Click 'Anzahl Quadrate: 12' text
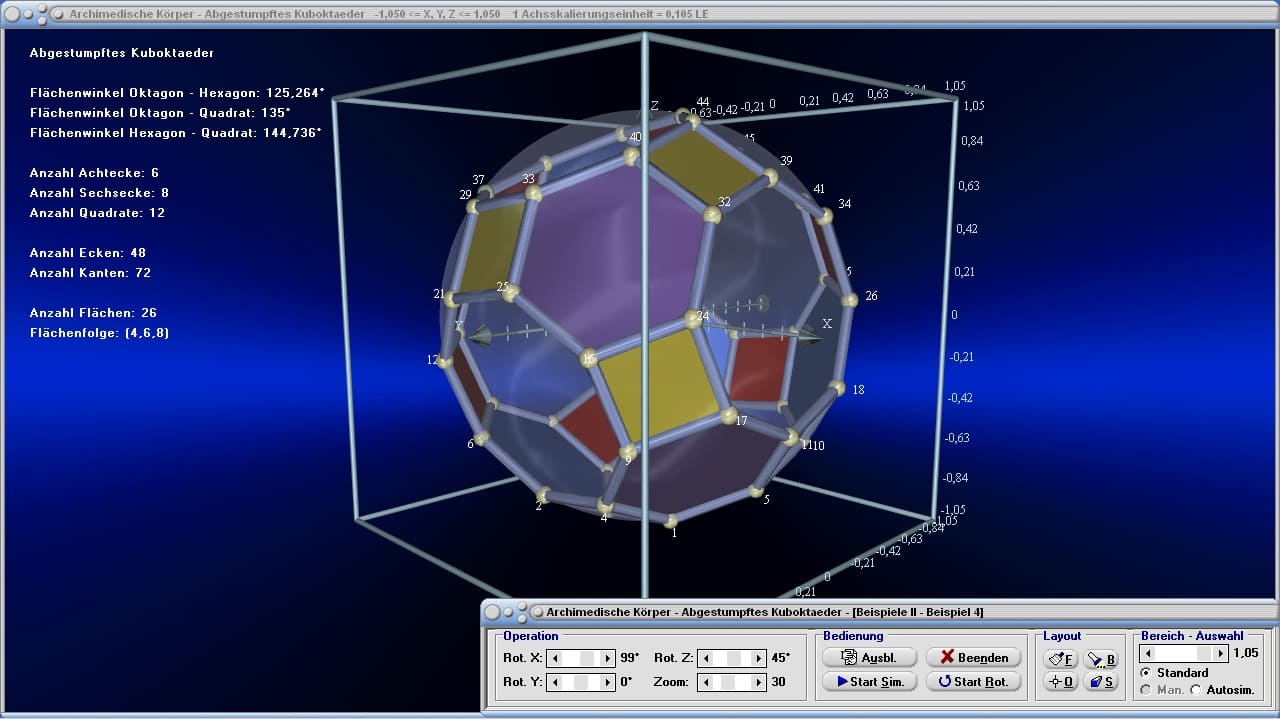Image resolution: width=1280 pixels, height=720 pixels. pyautogui.click(x=97, y=213)
